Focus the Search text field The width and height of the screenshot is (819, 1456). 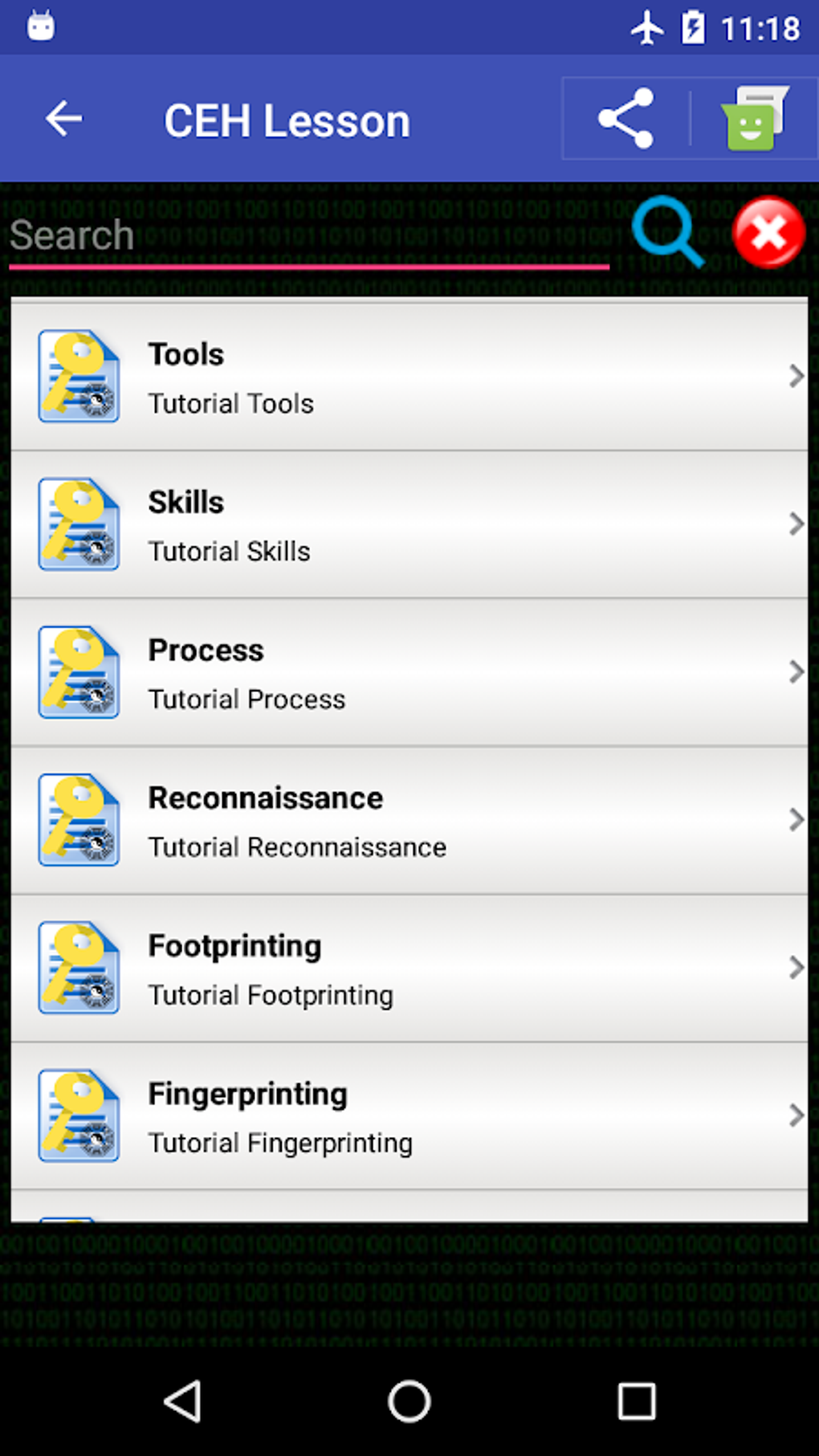(309, 236)
